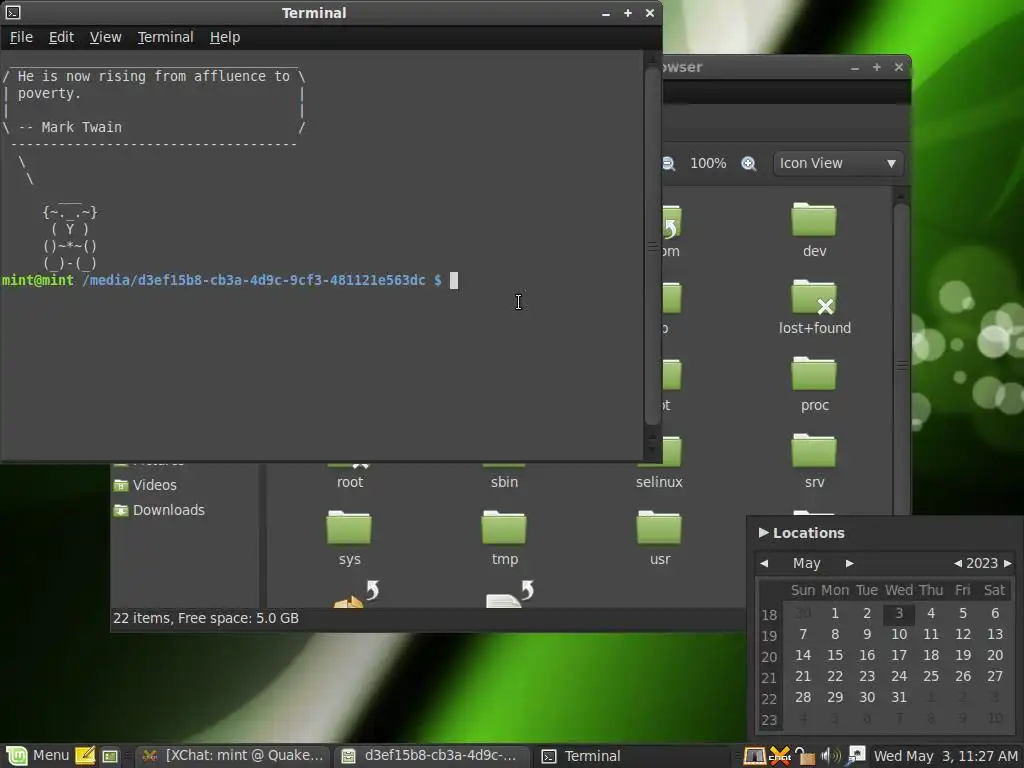Screen dimensions: 1024x768
Task: Click the Downloads folder icon in sidebar
Action: tap(121, 510)
